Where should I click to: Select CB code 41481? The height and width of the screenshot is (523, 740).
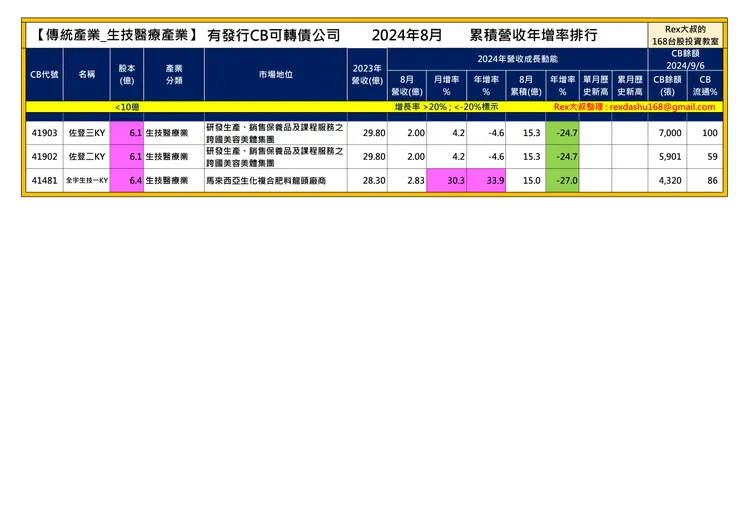(44, 180)
